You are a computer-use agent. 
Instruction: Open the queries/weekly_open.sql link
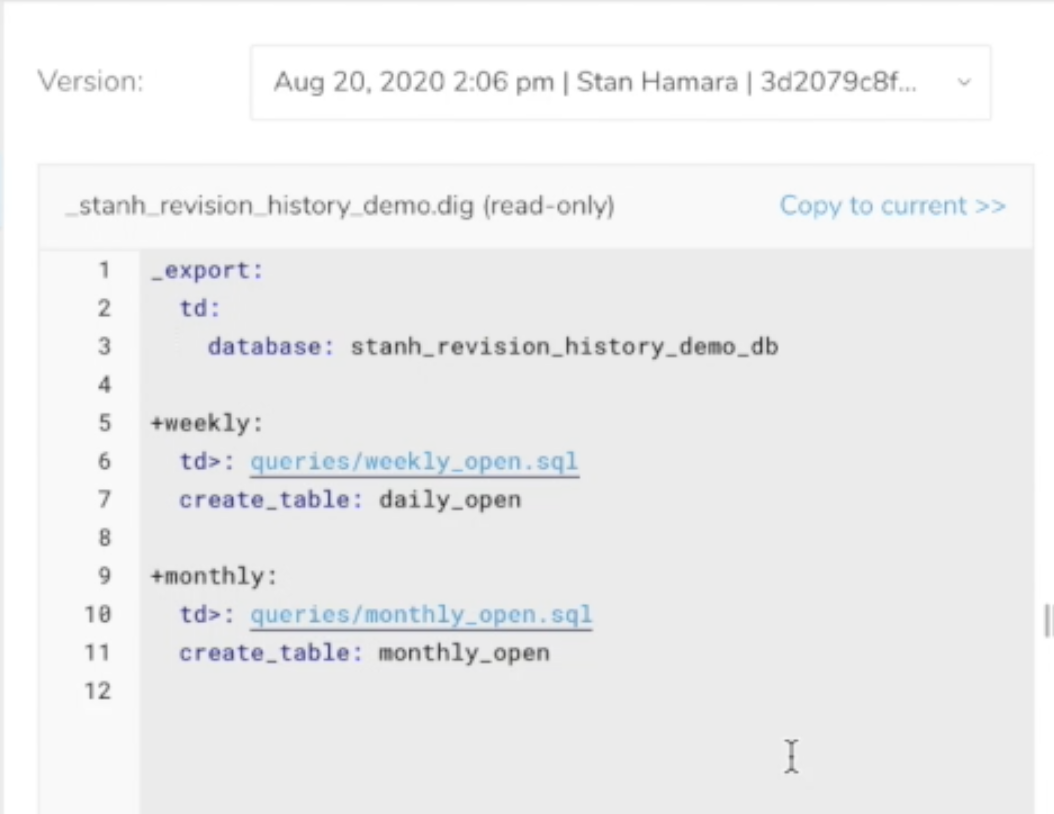coord(414,462)
